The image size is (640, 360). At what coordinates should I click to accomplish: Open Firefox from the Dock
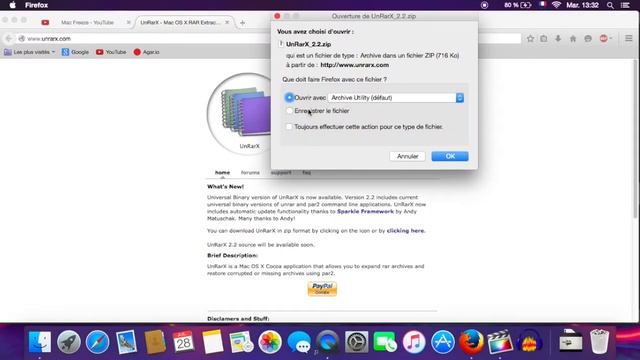coord(471,342)
